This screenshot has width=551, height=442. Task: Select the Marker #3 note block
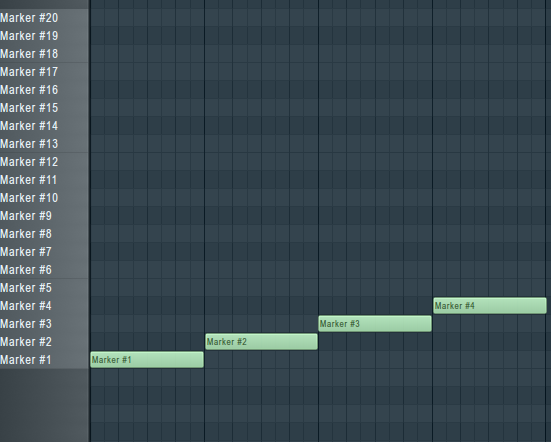(375, 324)
